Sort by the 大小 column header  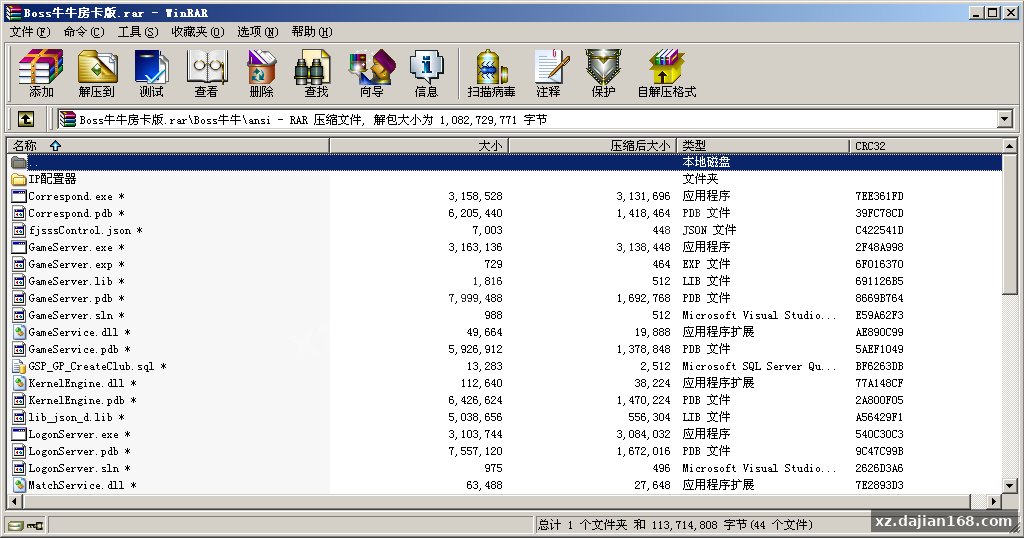pos(419,146)
